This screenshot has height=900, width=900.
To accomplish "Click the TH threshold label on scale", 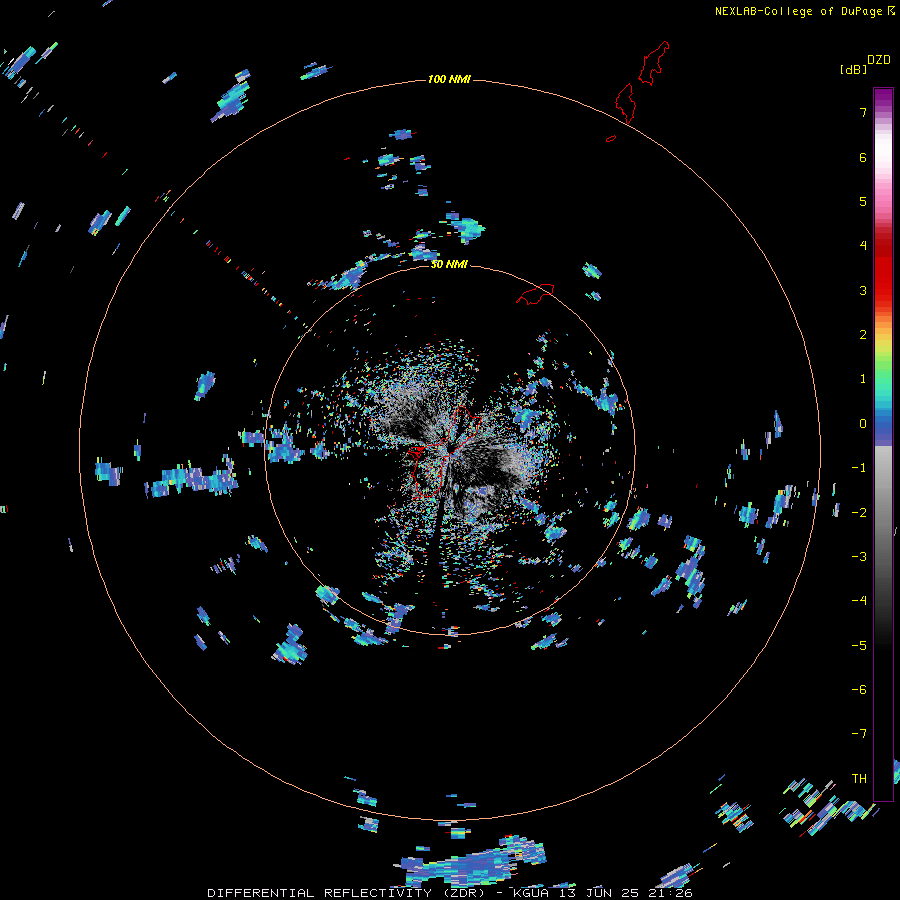I will pos(859,778).
